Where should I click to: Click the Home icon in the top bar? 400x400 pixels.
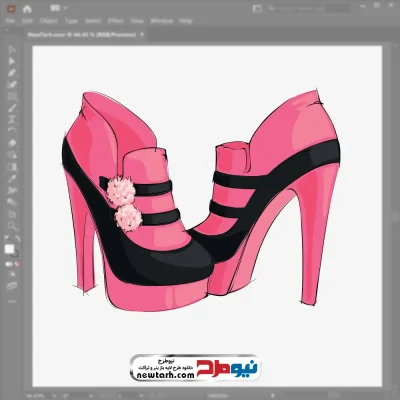point(27,9)
